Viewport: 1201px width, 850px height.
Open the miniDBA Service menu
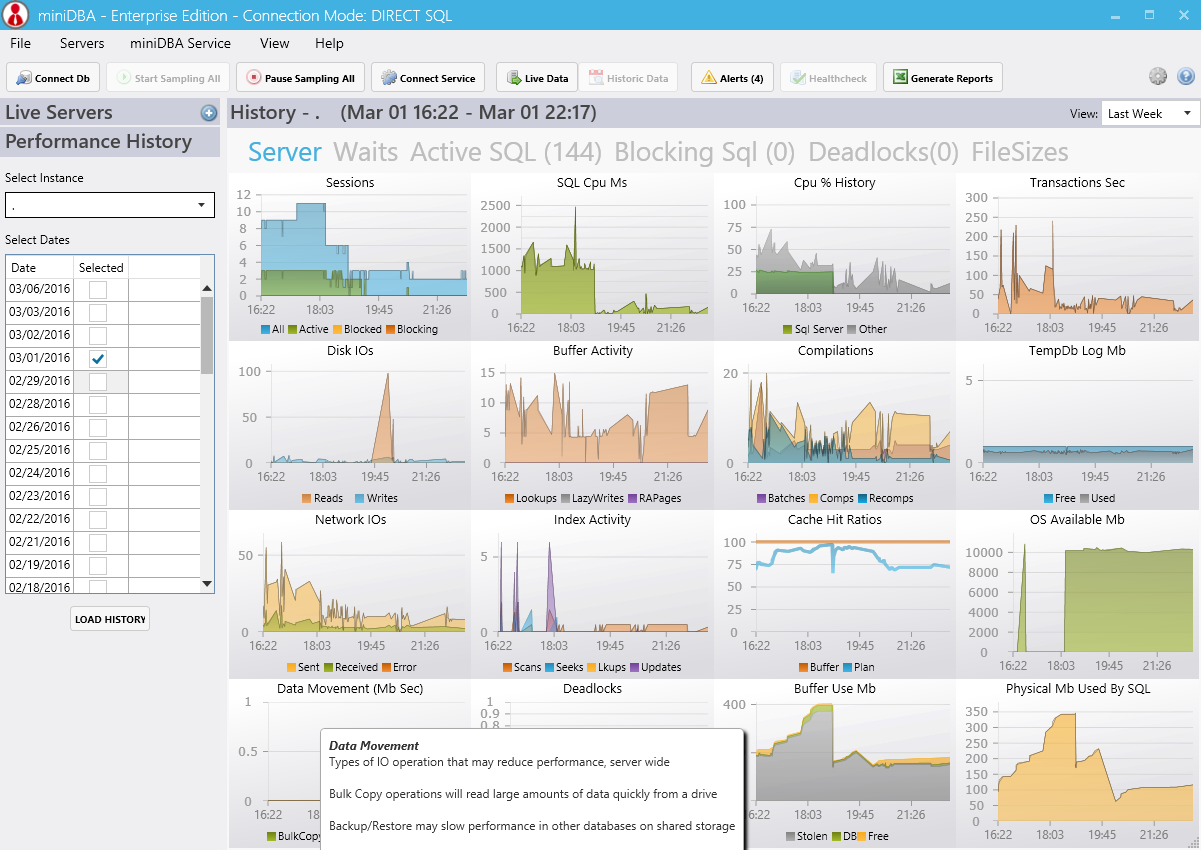[x=180, y=43]
